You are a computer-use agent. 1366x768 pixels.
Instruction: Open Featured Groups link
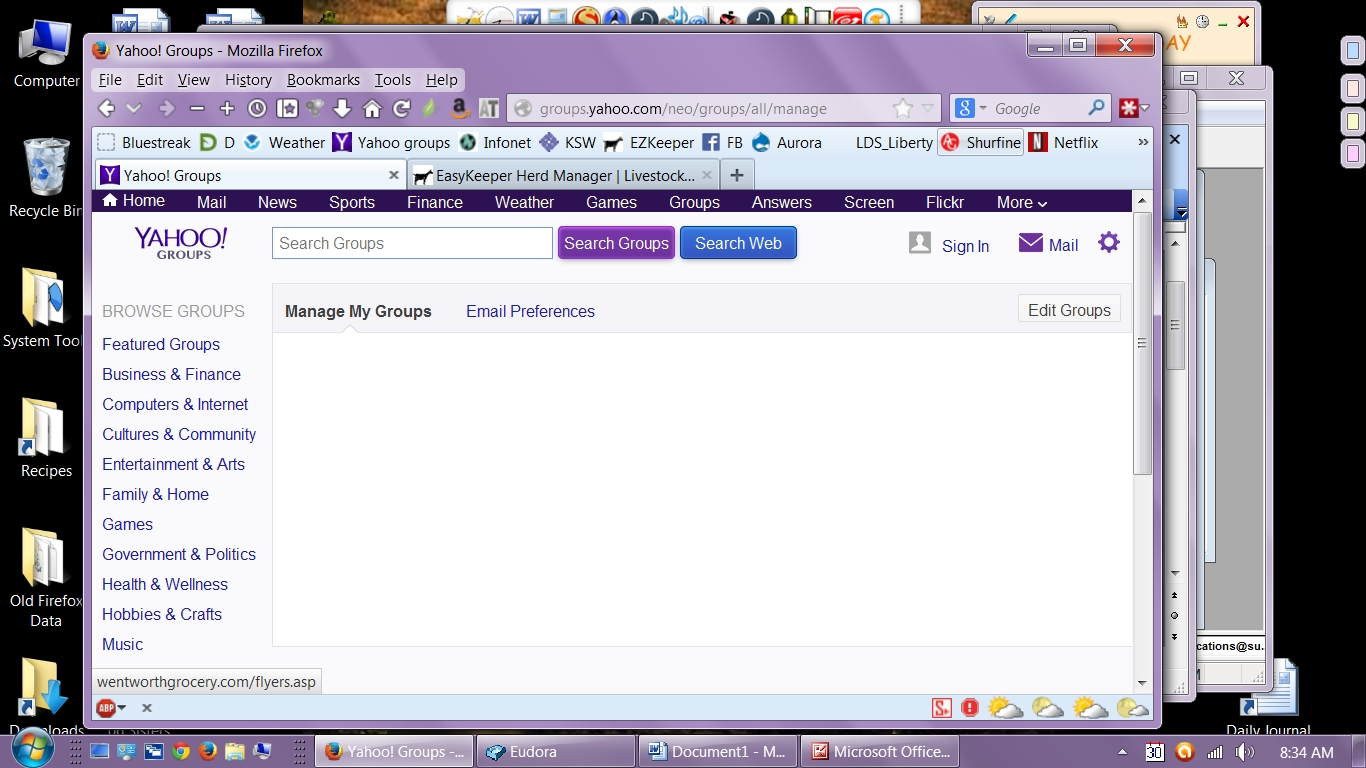[161, 344]
